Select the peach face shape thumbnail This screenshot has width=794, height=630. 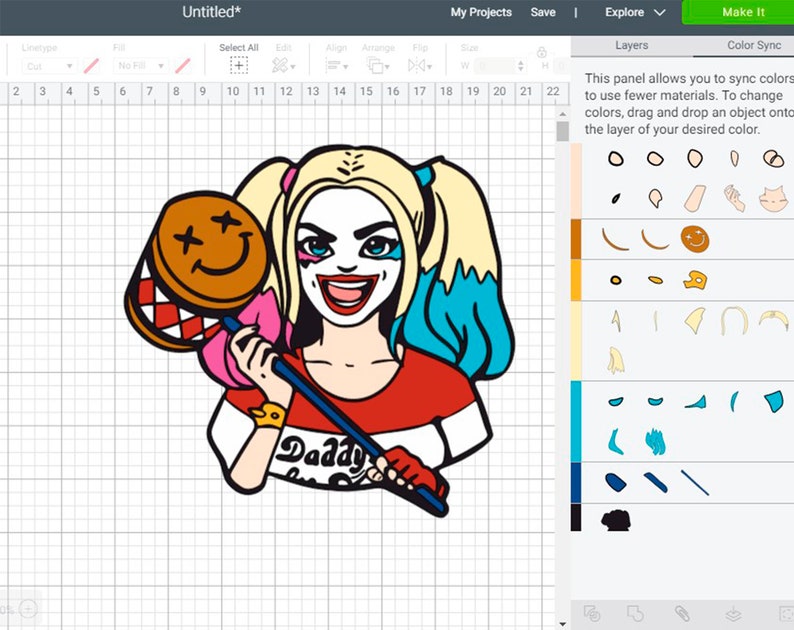pyautogui.click(x=773, y=199)
